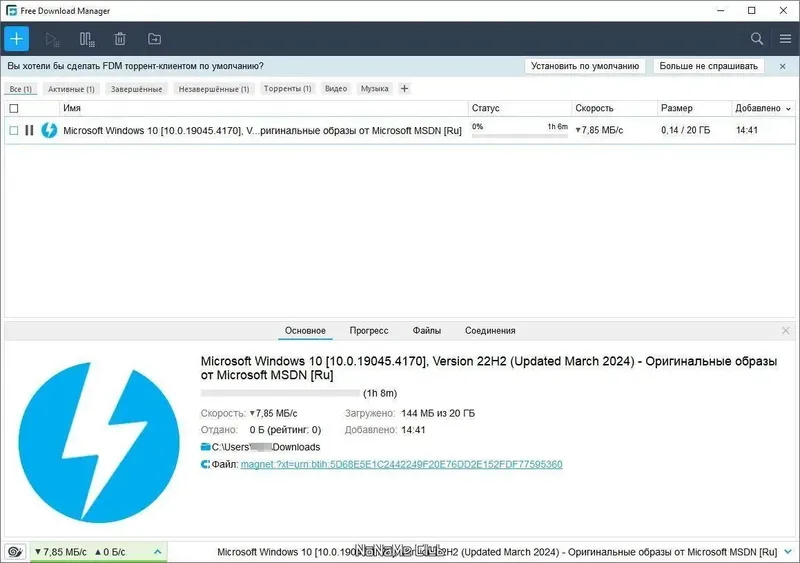Toggle snail mode icon in the status bar
Viewport: 800px width, 563px height.
point(15,552)
